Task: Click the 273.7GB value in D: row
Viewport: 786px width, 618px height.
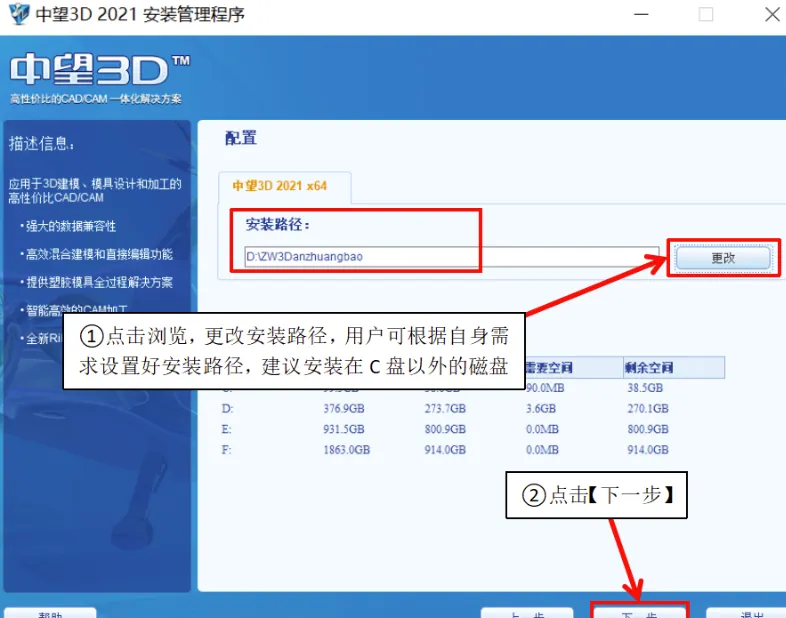Action: coord(445,408)
